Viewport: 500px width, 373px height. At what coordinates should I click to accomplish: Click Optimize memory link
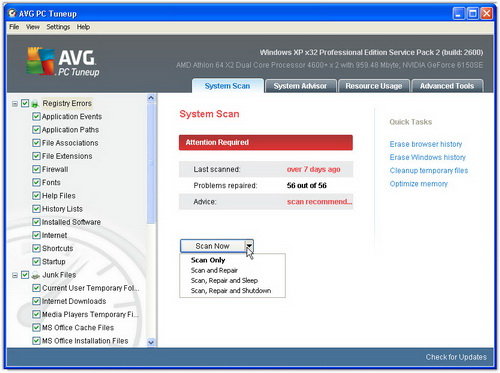[419, 184]
